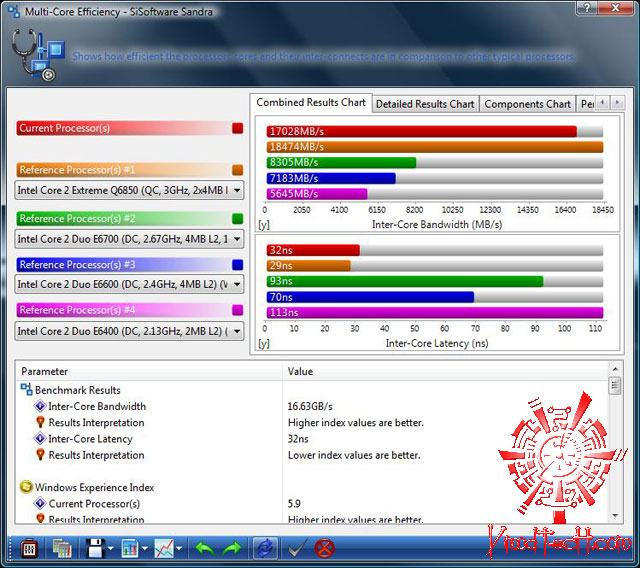This screenshot has width=640, height=568.
Task: Open the bar chart icon dropdown arrow
Action: (x=145, y=549)
